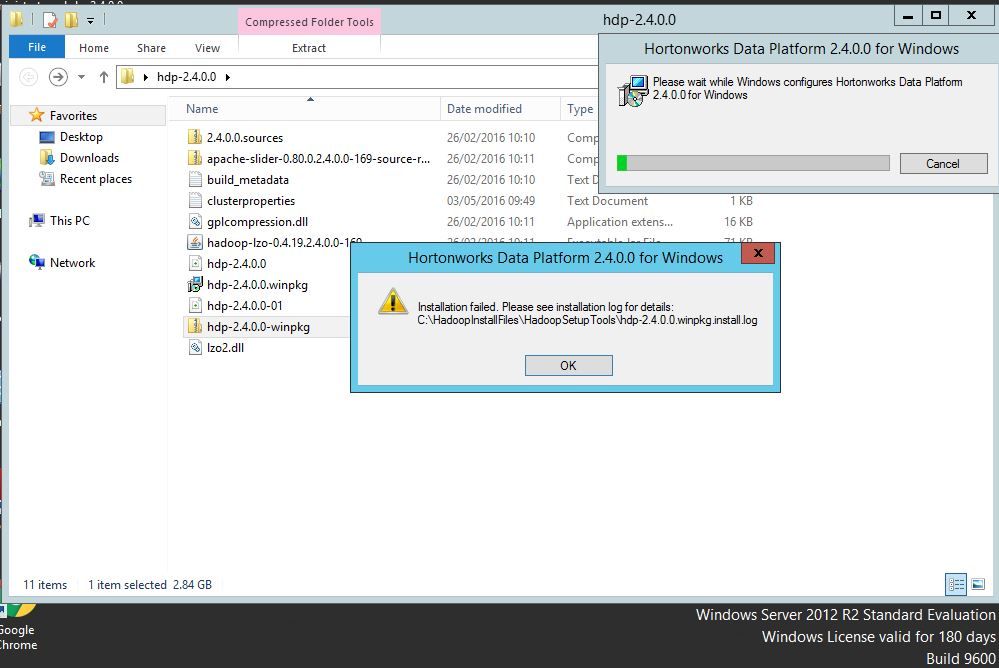Click the hdp-2.4.0.0-01 file icon
Screen dimensions: 999x668
[195, 305]
